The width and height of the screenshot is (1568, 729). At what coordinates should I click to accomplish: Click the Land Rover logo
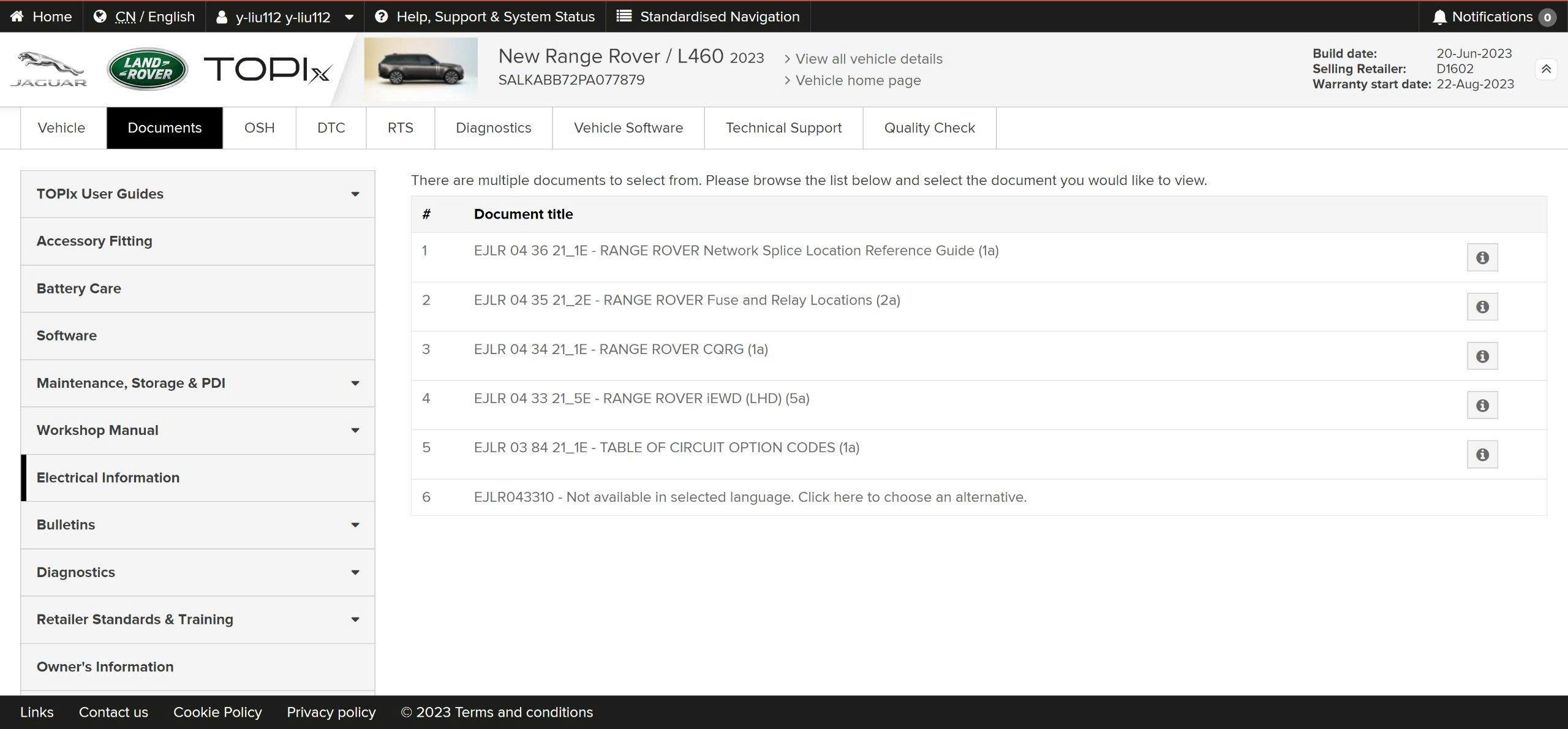pos(147,69)
